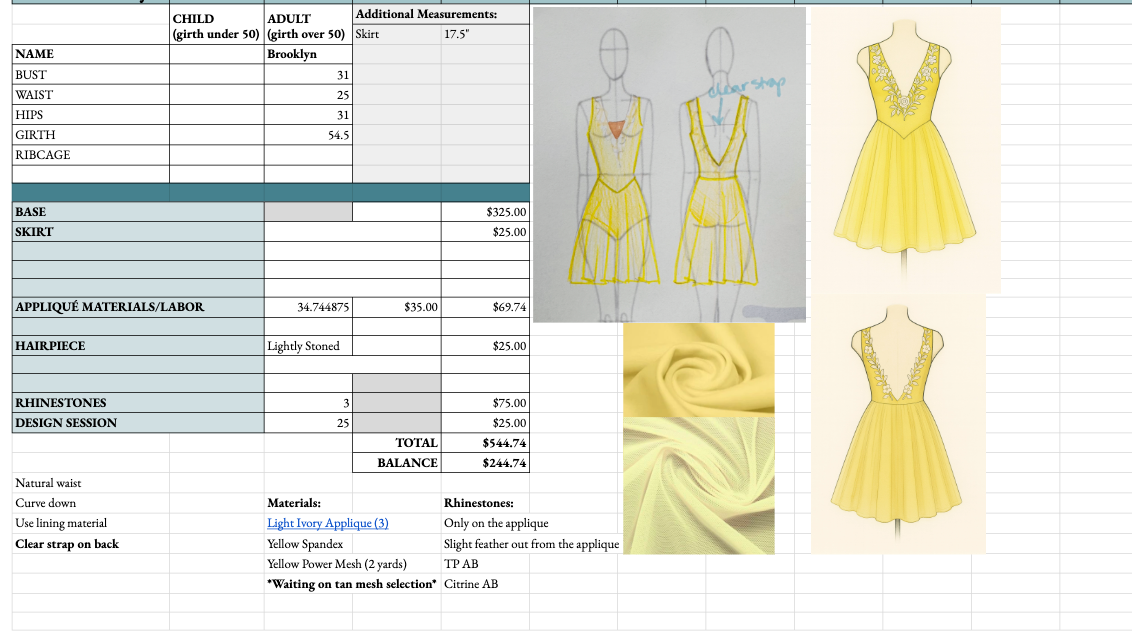Click the Citrine AB rhinestone cell
The height and width of the screenshot is (638, 1132).
[x=471, y=583]
